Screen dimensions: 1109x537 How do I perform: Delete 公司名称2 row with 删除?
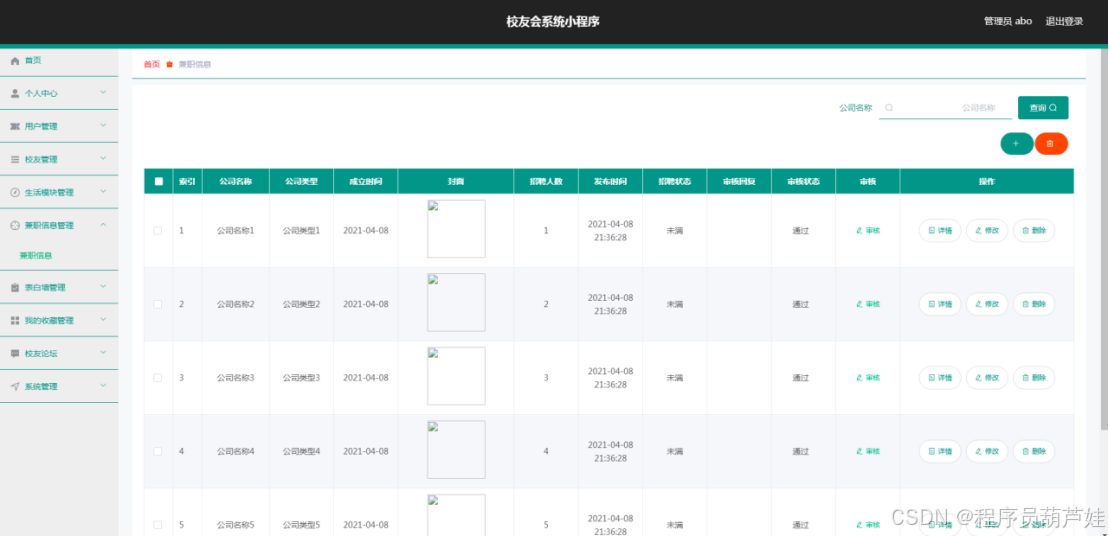coord(1034,304)
